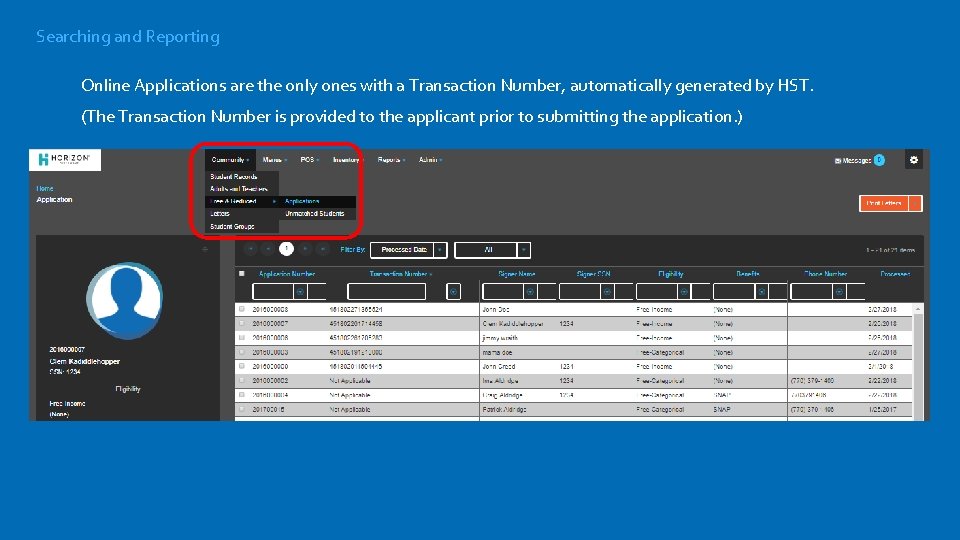Screen dimensions: 960x540
Task: Select page 1 in the pager
Action: 286,249
